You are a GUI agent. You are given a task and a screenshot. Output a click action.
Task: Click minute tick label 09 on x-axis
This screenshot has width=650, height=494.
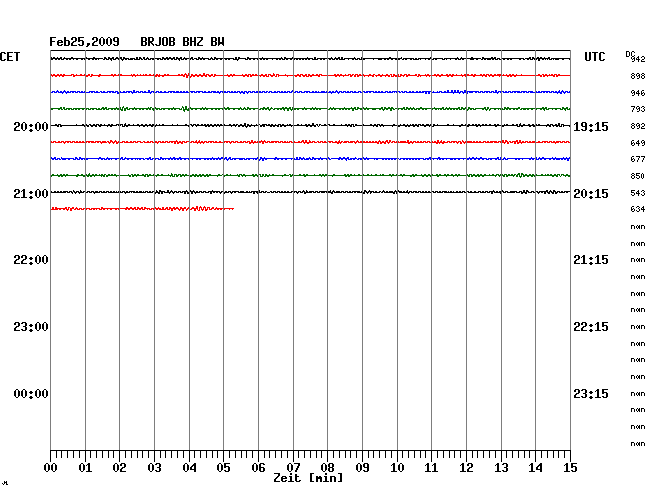pos(362,468)
